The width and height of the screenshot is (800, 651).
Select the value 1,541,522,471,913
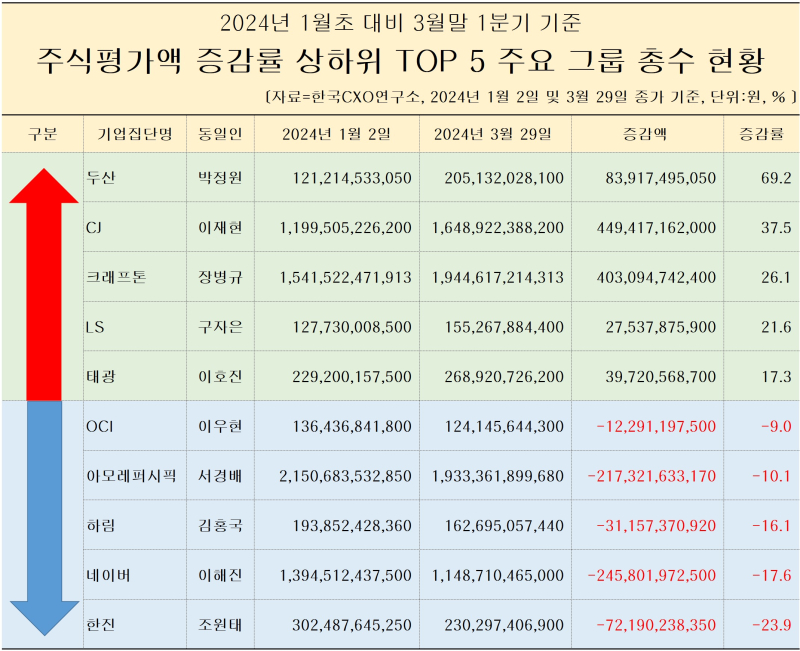345,278
